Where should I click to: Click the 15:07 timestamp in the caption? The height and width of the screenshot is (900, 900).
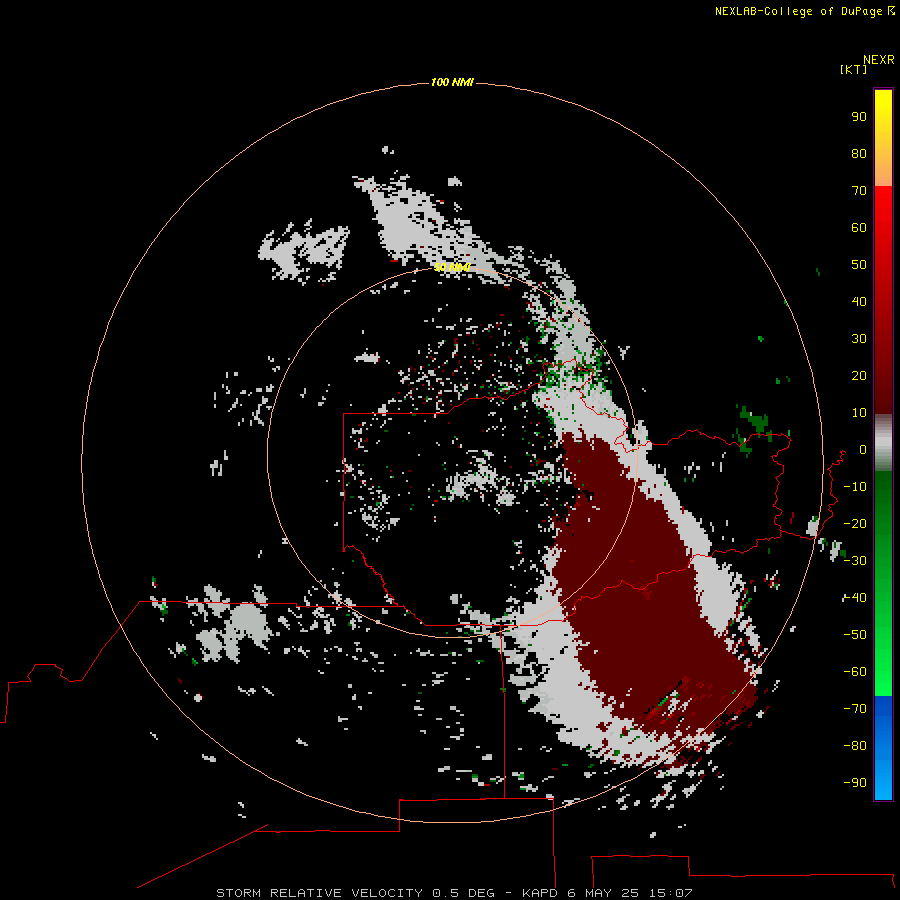[x=670, y=893]
